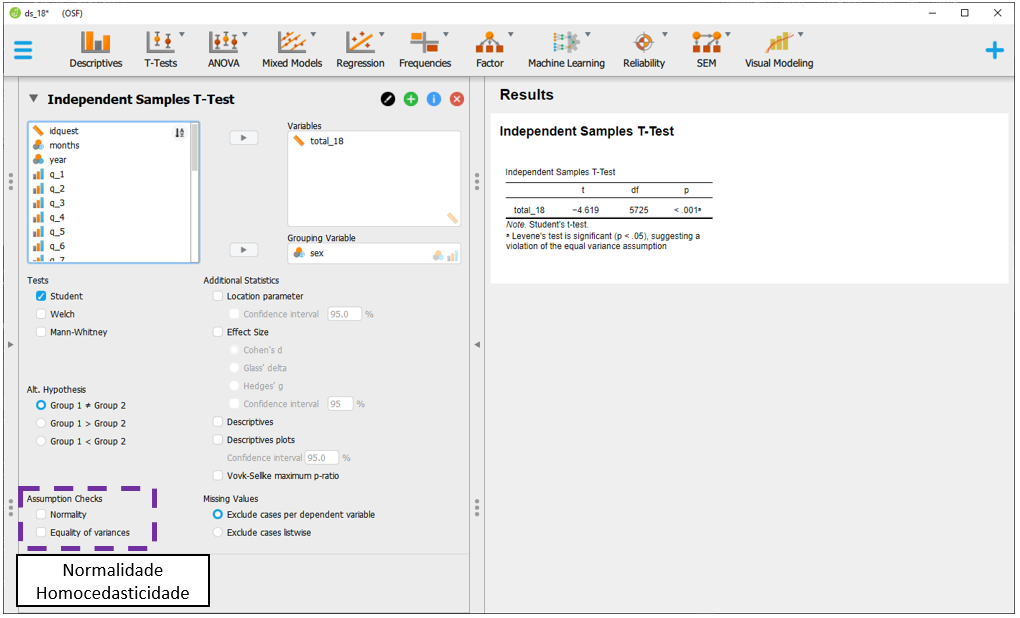1020x618 pixels.
Task: Select Exclude cases listwise
Action: [x=218, y=532]
